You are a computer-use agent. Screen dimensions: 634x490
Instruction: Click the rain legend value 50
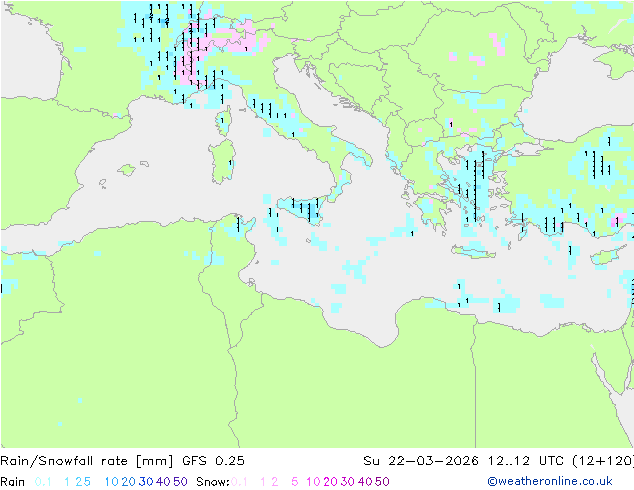pyautogui.click(x=180, y=482)
